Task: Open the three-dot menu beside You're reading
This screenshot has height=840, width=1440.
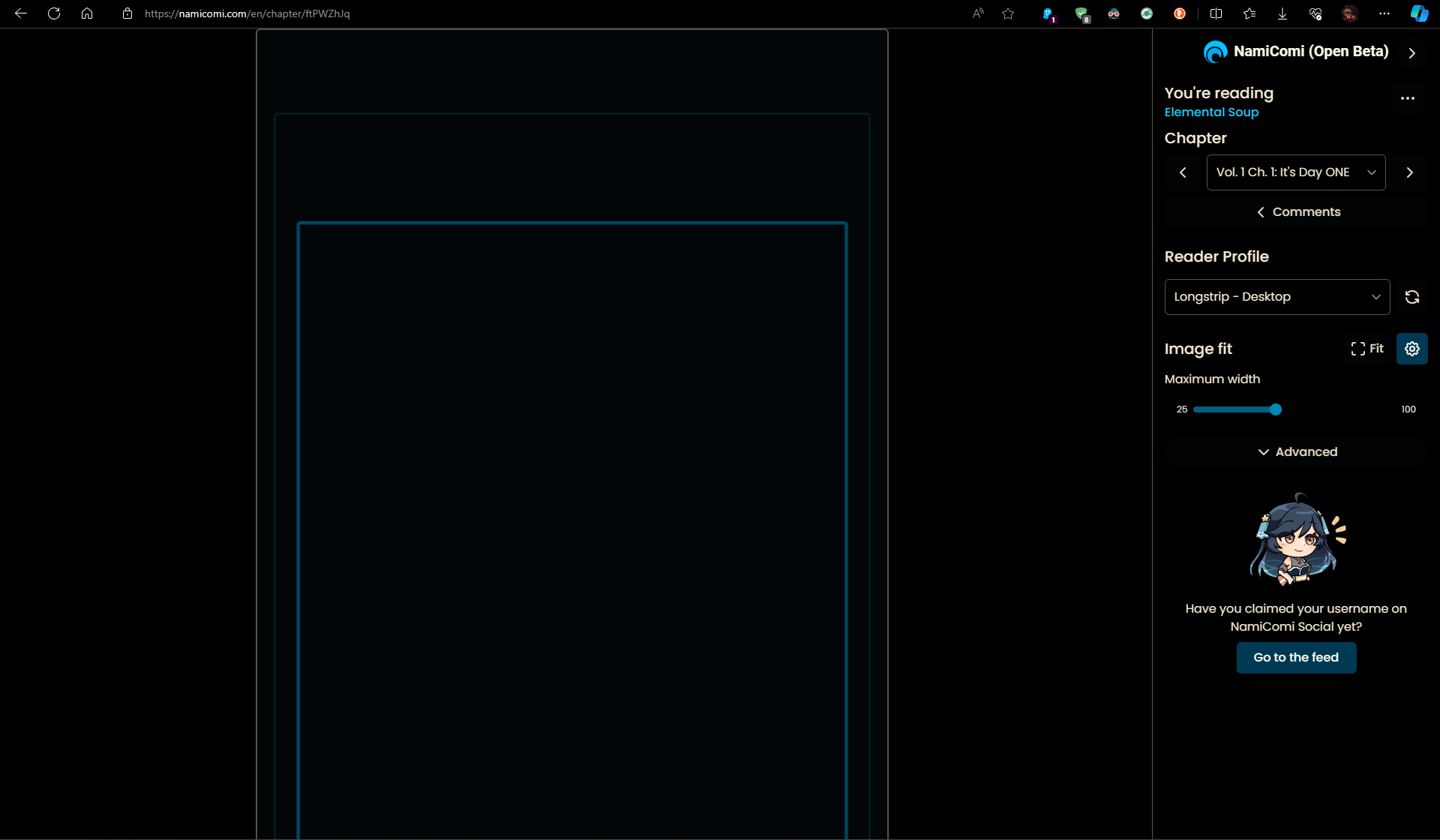Action: tap(1407, 98)
